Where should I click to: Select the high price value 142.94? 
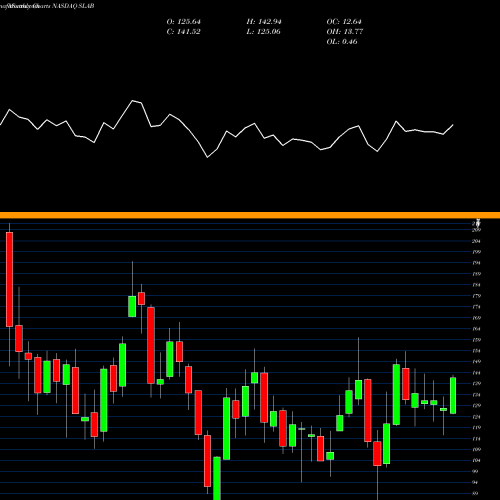pyautogui.click(x=269, y=22)
